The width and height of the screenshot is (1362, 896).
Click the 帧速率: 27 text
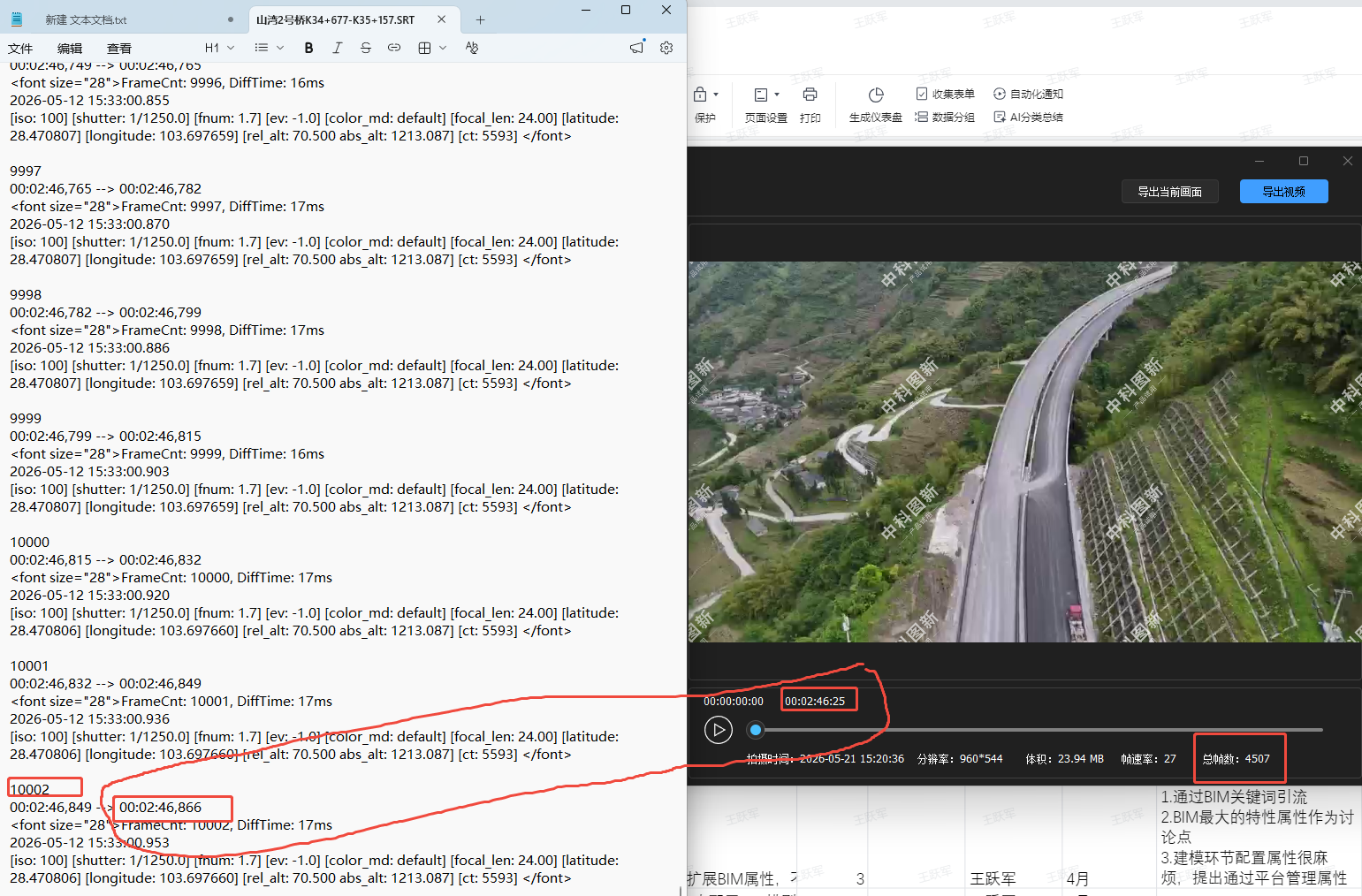pos(1148,759)
